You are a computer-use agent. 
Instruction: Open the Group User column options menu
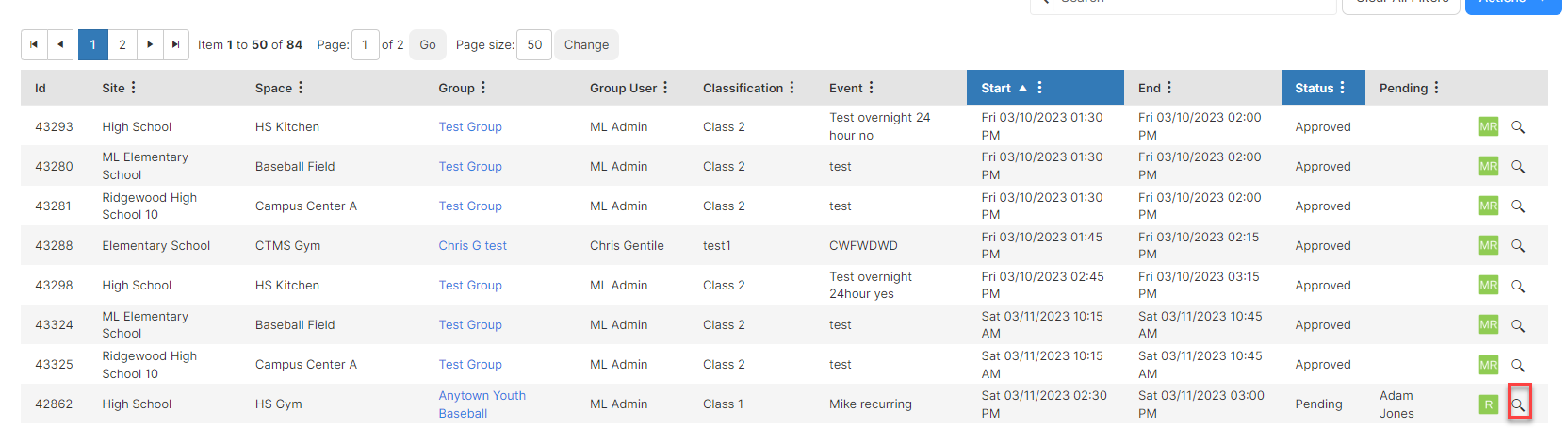(x=665, y=88)
